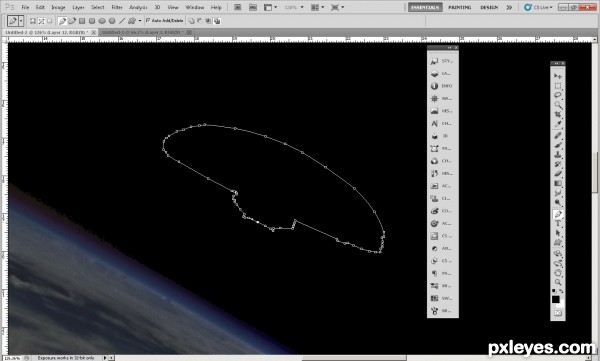Viewport: 600px width, 361px height.
Task: Open the Window menu
Action: (x=194, y=7)
